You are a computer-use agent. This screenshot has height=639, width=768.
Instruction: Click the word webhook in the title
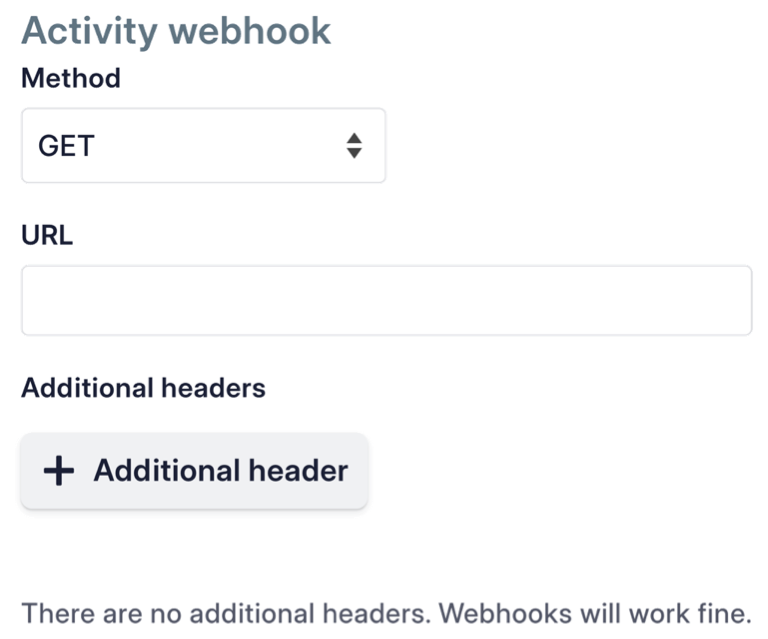click(x=250, y=31)
